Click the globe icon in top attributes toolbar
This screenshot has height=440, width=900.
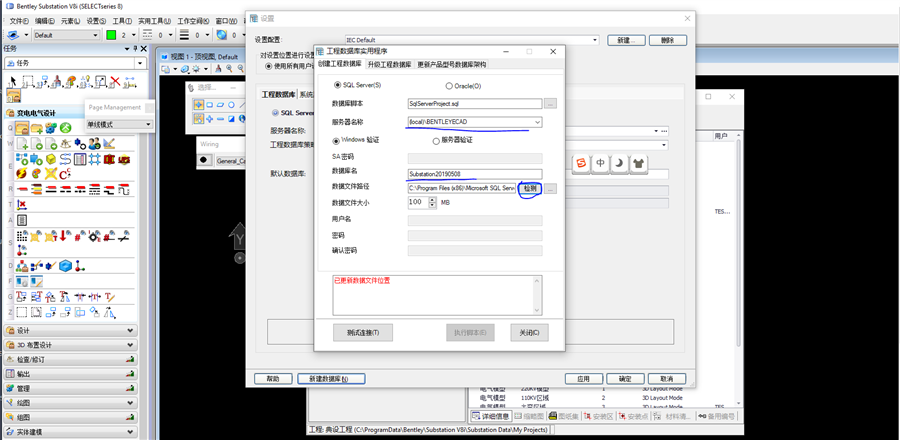(222, 35)
